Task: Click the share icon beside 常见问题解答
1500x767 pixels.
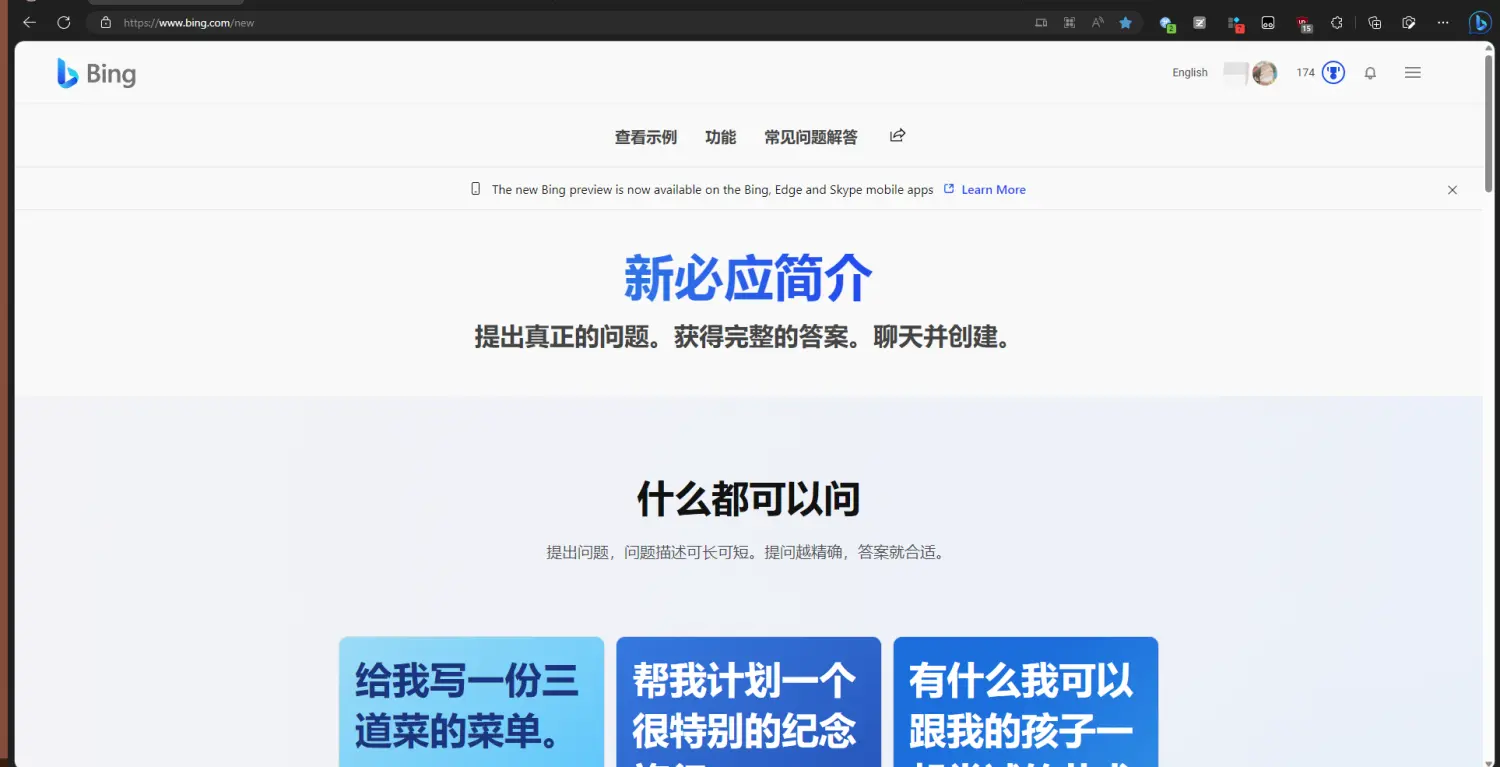Action: point(897,136)
